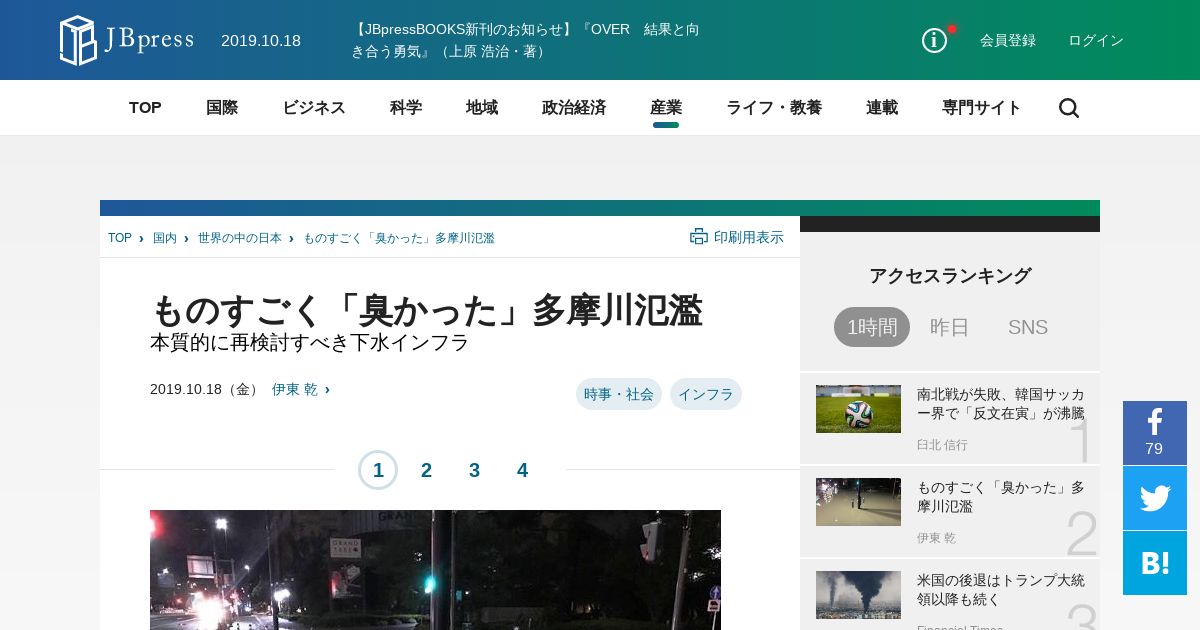
Task: Select the 産業 navigation item
Action: click(x=666, y=108)
